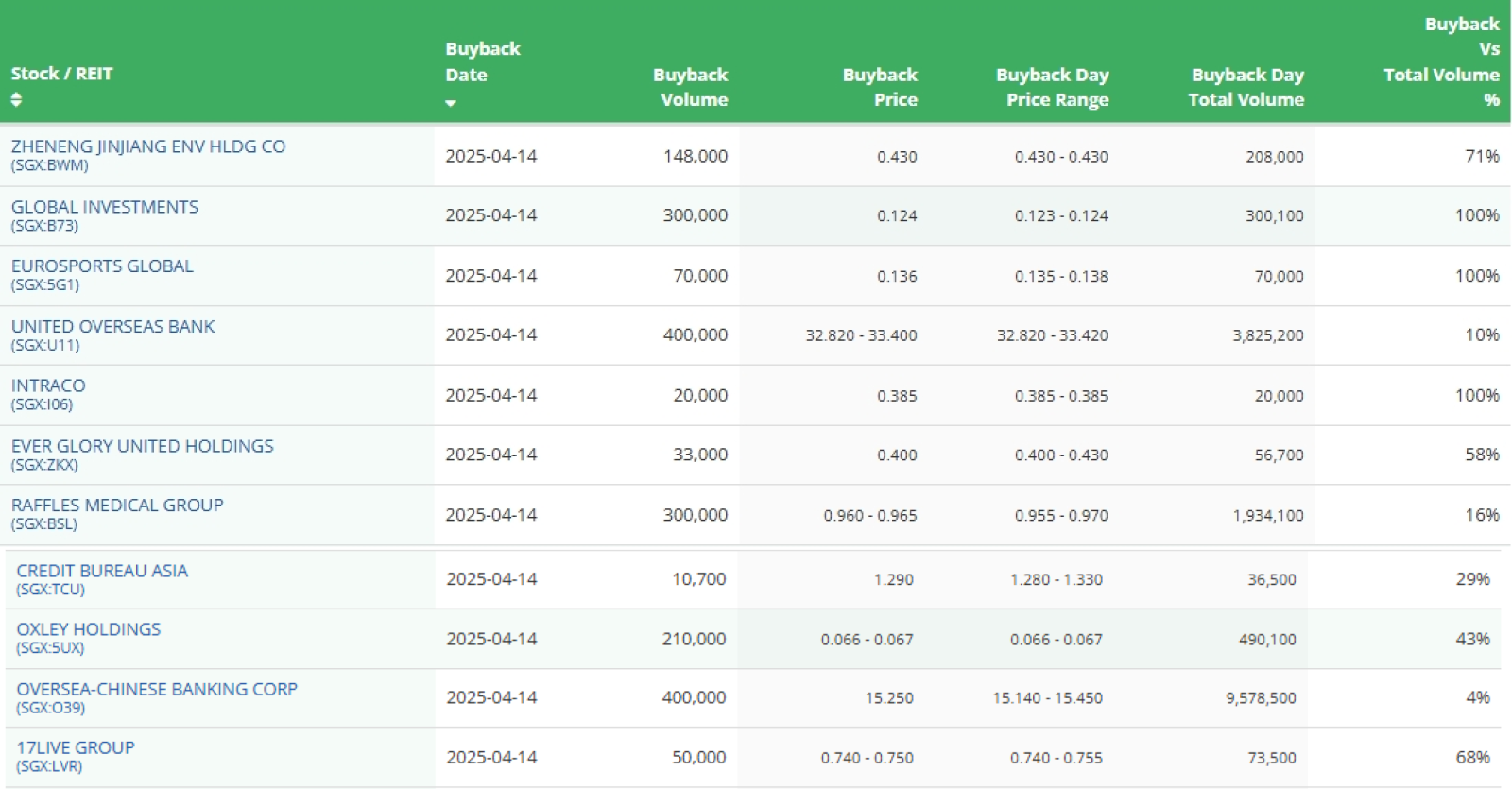Open OXLEY HOLDINGS stock link
This screenshot has height=789, width=1512.
tap(89, 629)
